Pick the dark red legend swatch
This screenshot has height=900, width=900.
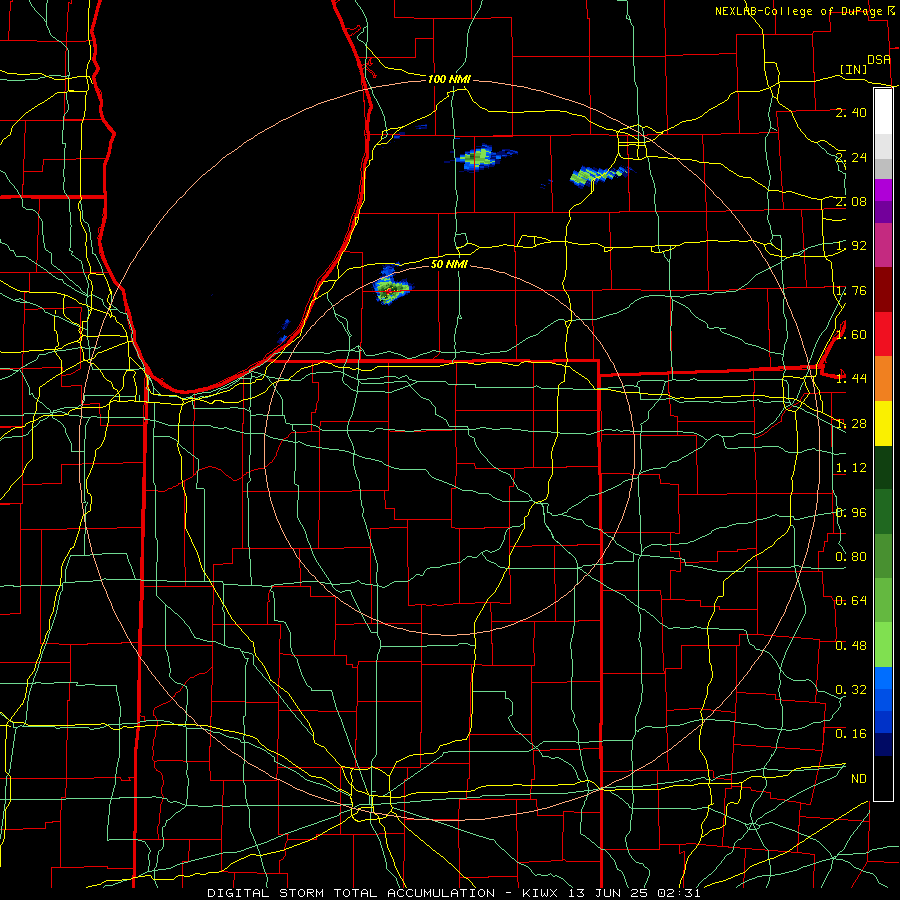pyautogui.click(x=883, y=290)
